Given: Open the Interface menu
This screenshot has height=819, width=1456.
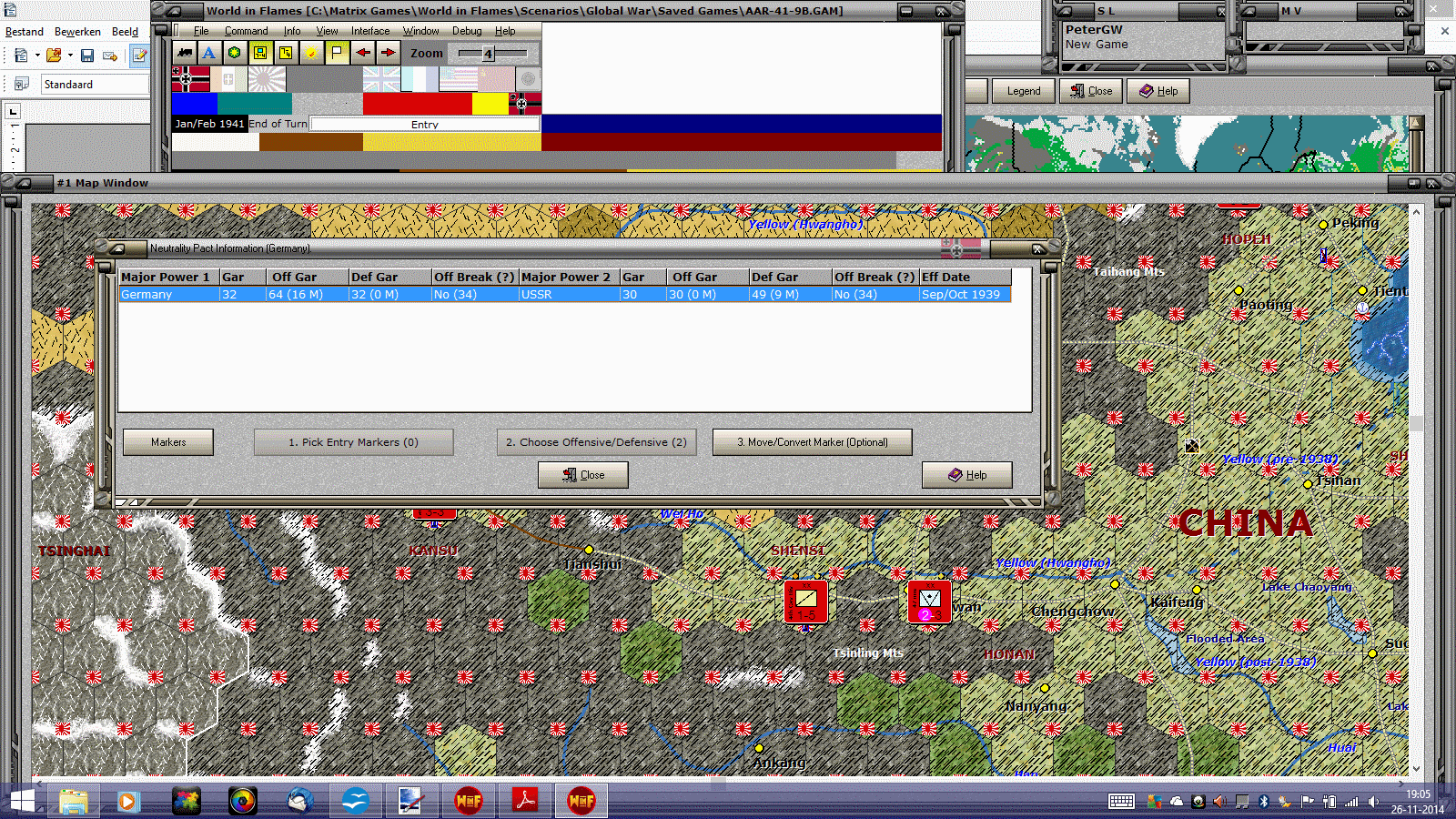Looking at the screenshot, I should 370,31.
